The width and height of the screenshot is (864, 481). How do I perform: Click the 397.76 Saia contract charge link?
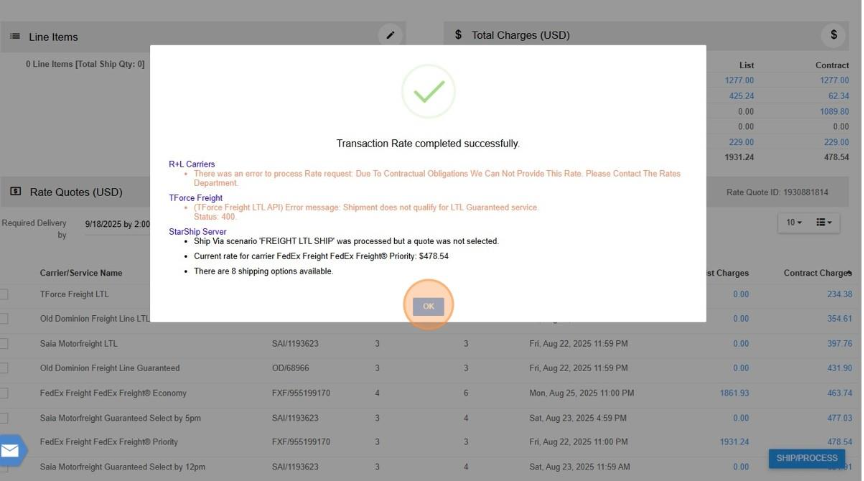pos(838,343)
